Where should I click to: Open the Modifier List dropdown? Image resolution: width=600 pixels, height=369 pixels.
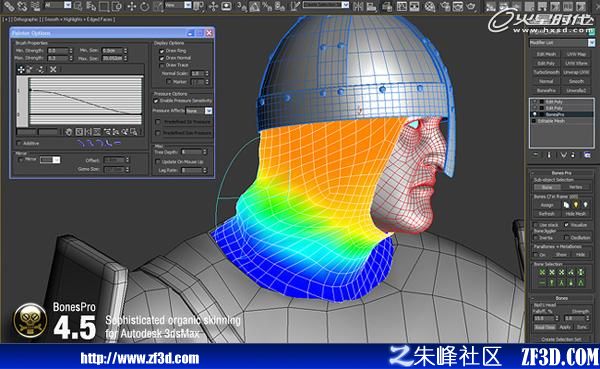coord(562,43)
